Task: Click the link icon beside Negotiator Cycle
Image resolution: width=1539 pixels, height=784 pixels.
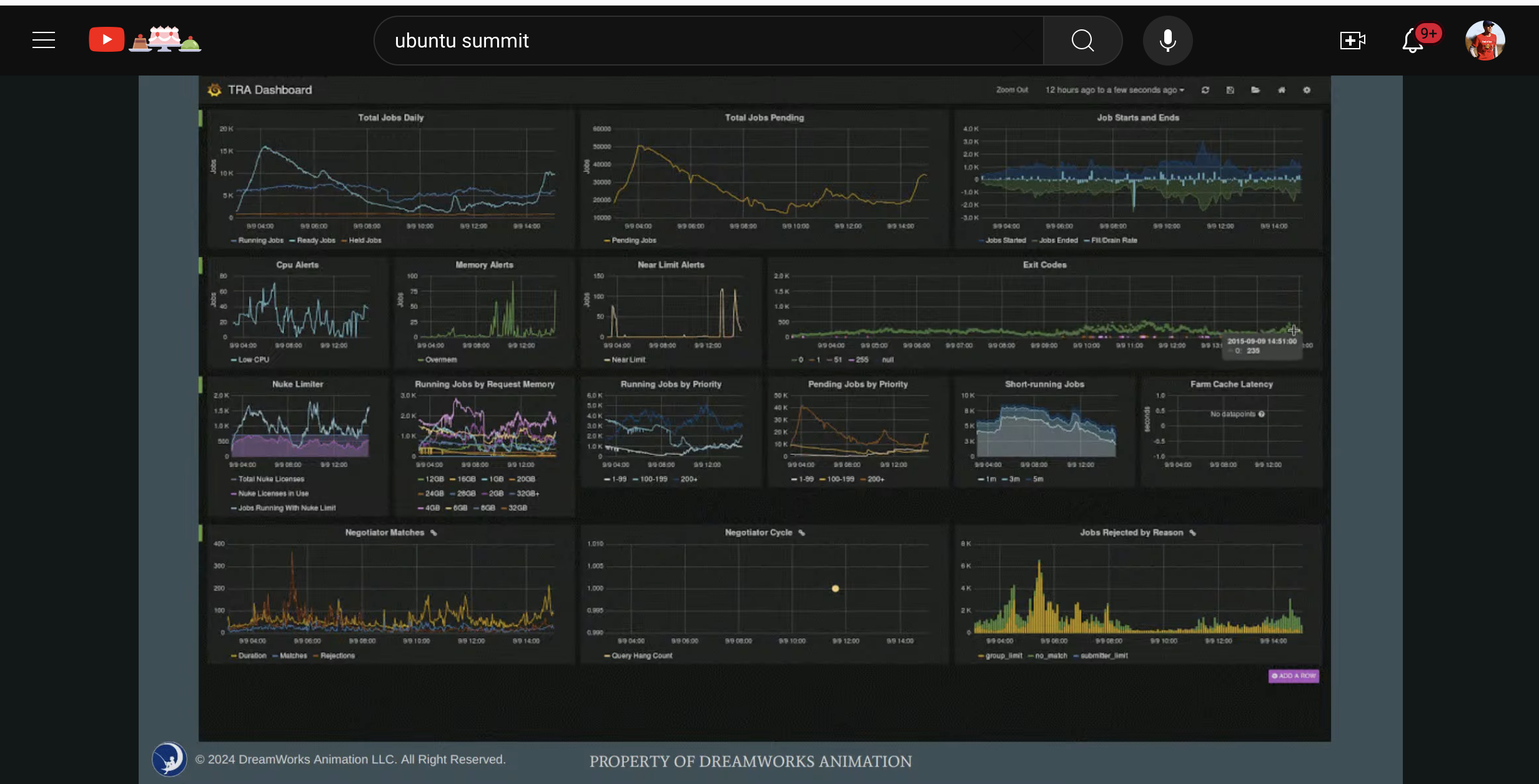Action: (x=801, y=532)
